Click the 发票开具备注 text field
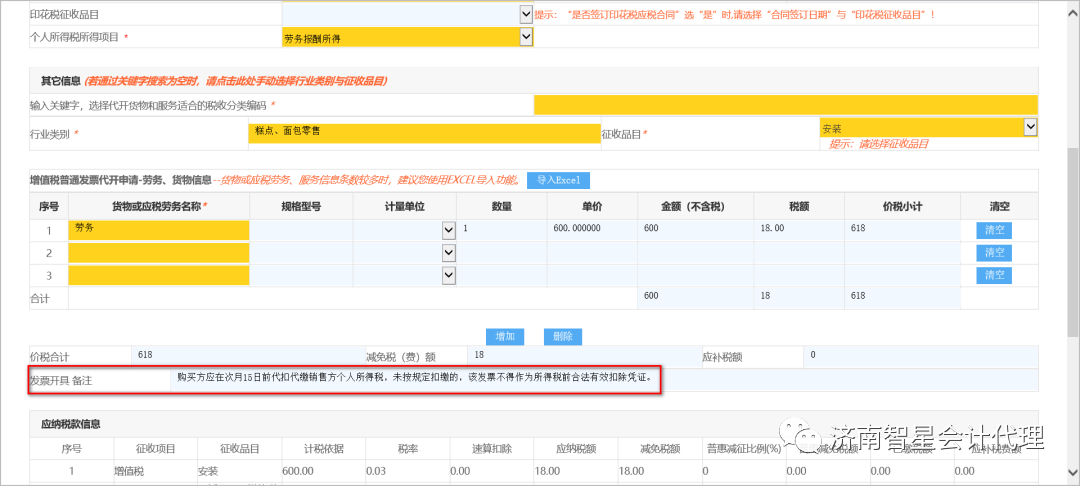The image size is (1080, 486). click(x=603, y=380)
